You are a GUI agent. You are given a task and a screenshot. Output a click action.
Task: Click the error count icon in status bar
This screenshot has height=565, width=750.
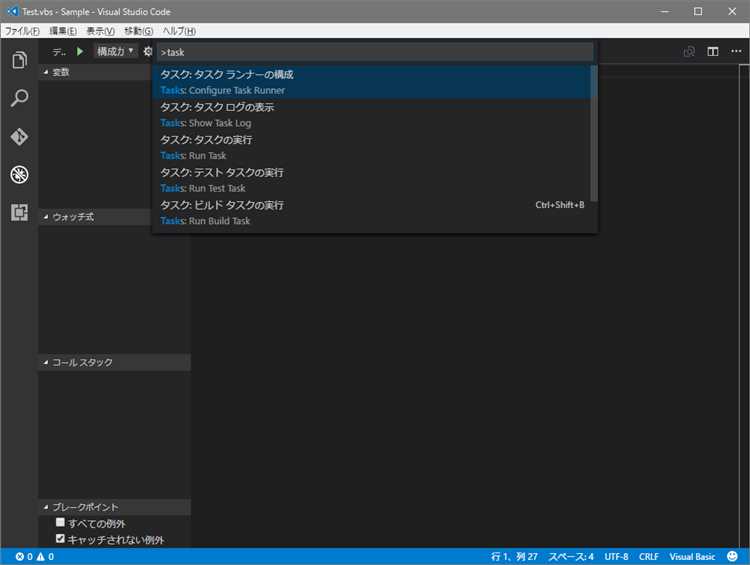click(20, 556)
